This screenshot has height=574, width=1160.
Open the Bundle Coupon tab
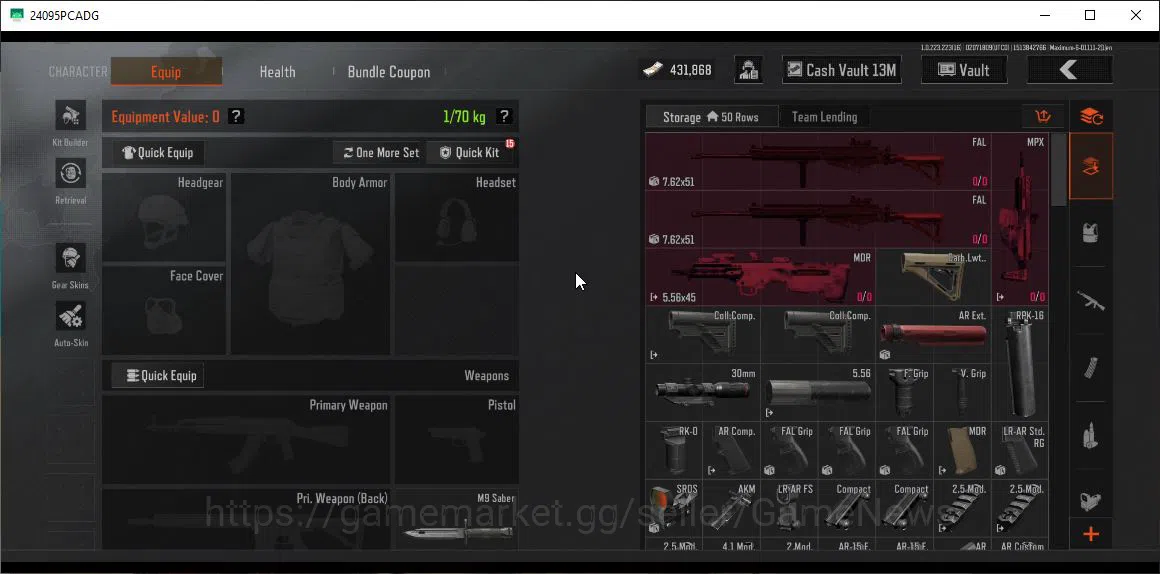389,72
